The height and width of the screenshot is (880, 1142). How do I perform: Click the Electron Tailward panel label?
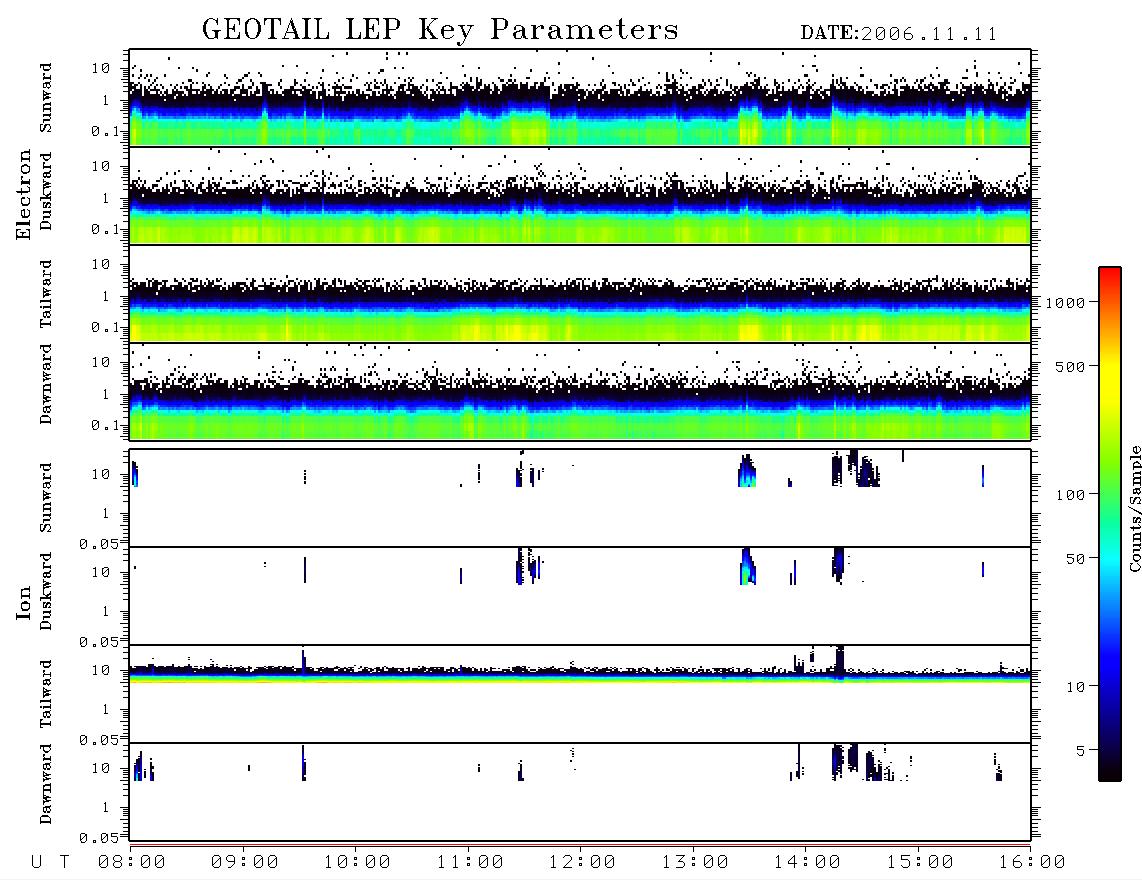point(46,294)
